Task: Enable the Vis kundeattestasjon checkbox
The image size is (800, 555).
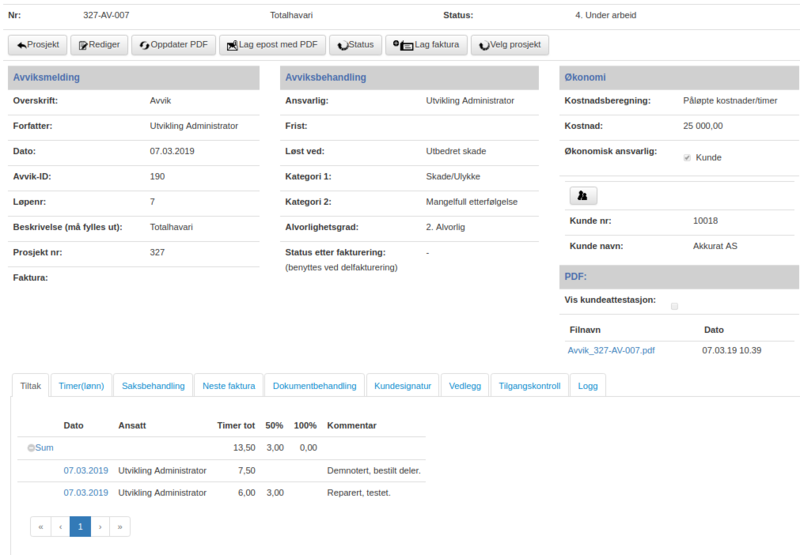Action: tap(674, 306)
